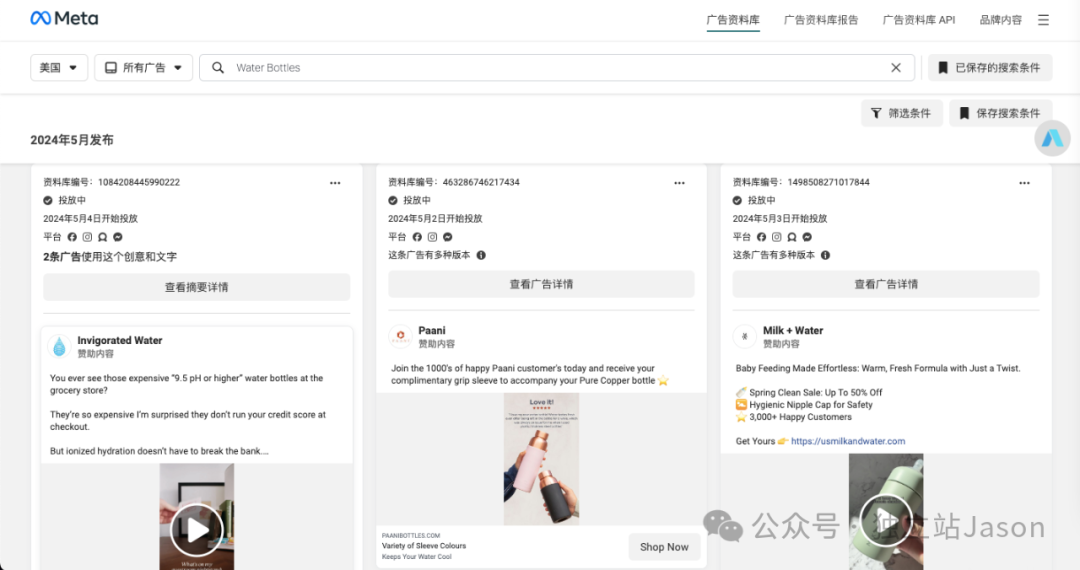Click the Milk + Water page avatar
This screenshot has width=1080, height=570.
(x=745, y=337)
